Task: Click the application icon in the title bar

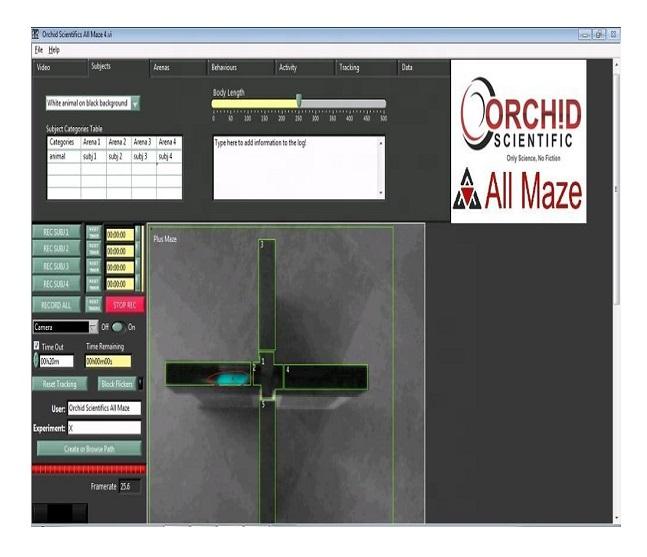Action: tap(36, 34)
